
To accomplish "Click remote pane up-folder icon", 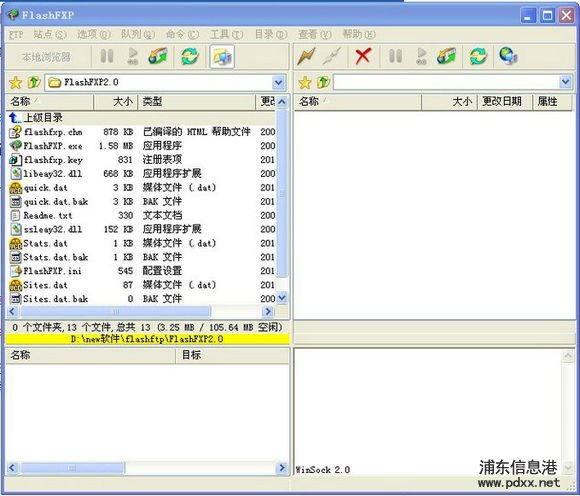I will [323, 82].
